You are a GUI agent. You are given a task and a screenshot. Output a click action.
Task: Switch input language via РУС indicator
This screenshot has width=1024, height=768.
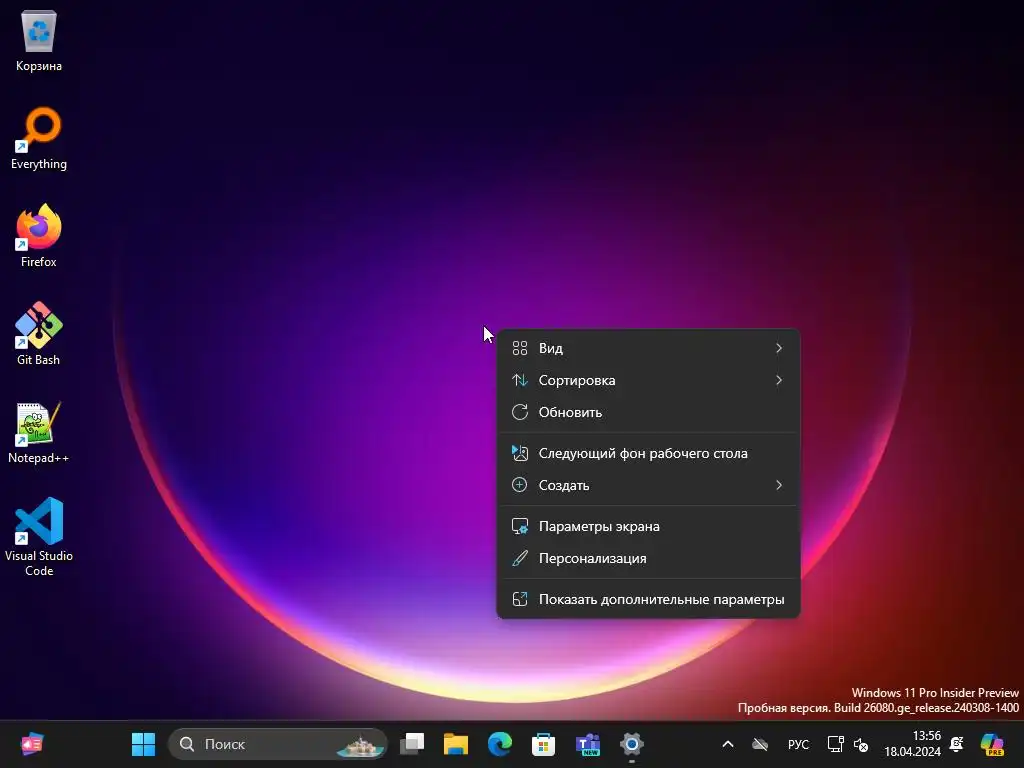point(798,744)
